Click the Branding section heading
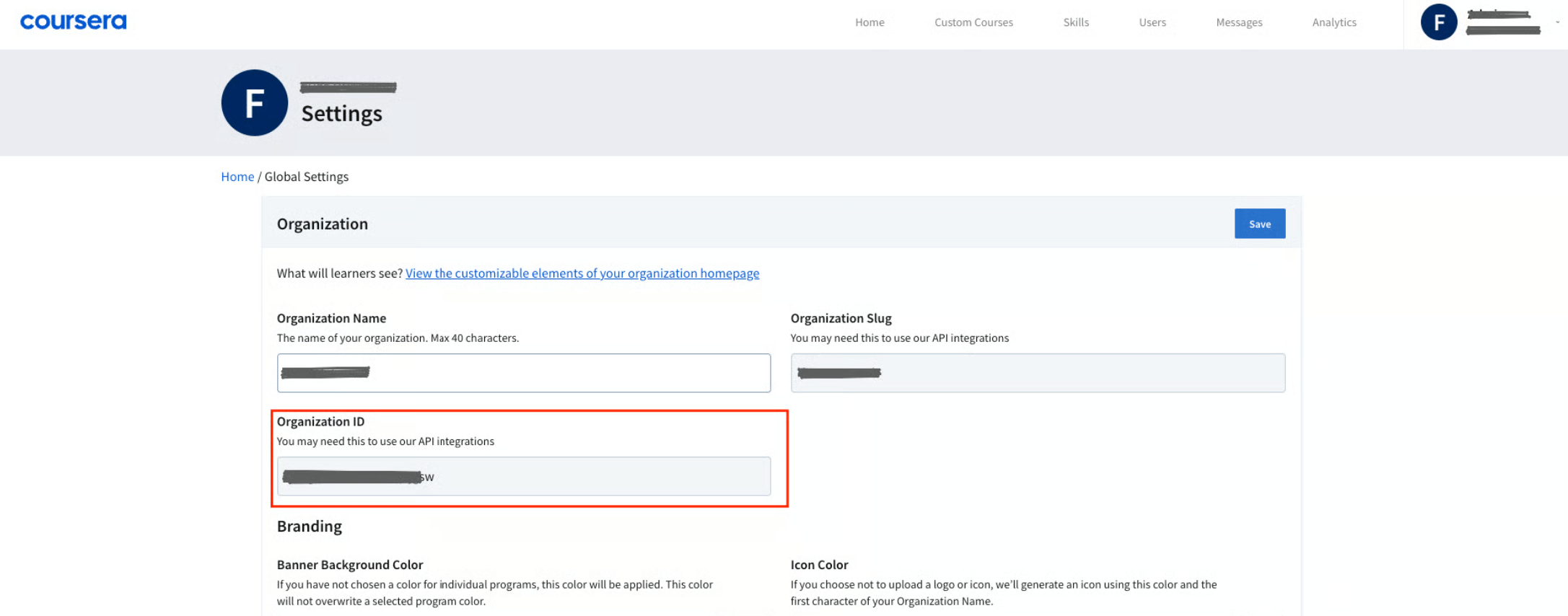 click(x=310, y=526)
